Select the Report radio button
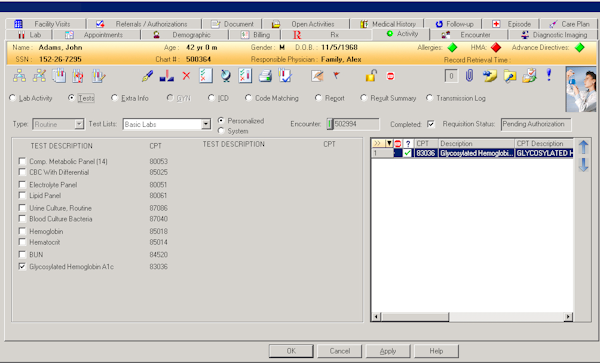Viewport: 600px width, 363px height. tap(318, 98)
